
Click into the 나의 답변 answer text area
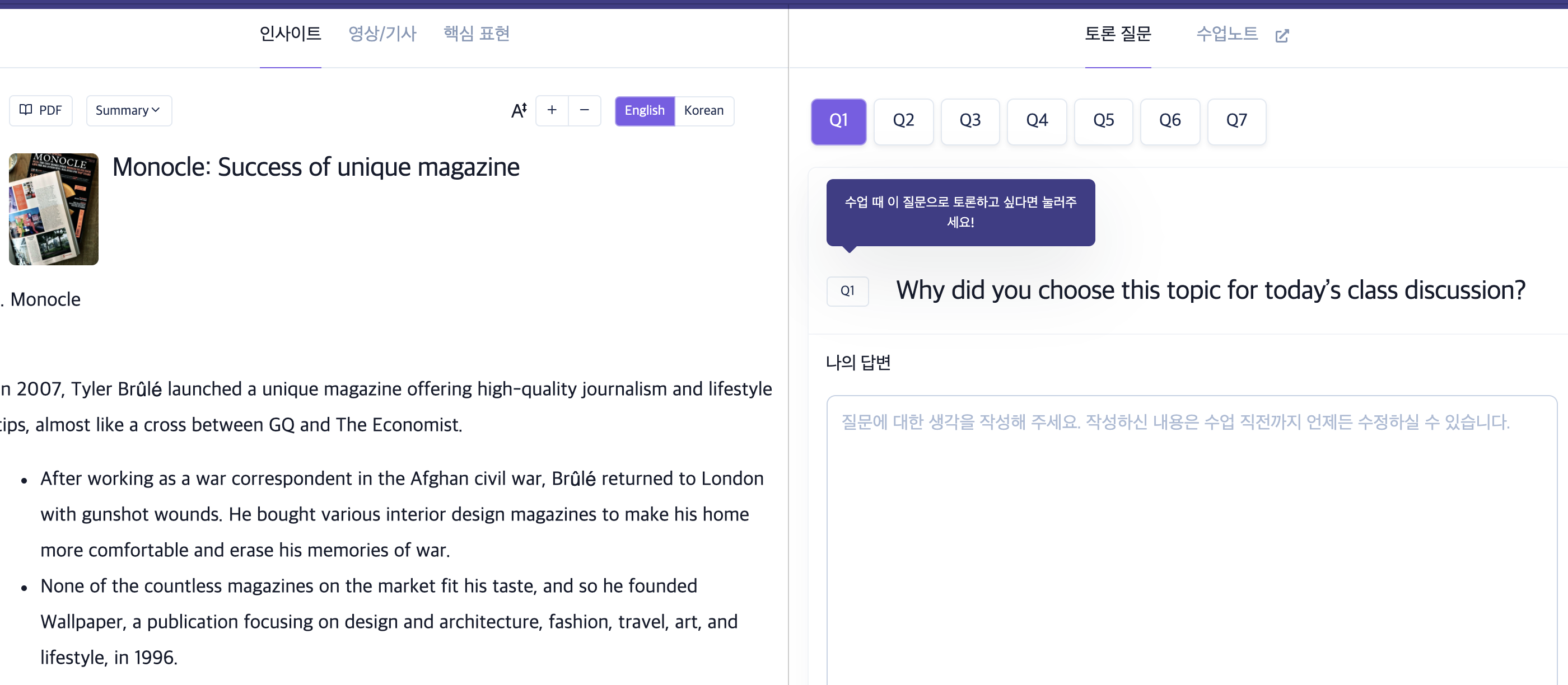point(1191,536)
